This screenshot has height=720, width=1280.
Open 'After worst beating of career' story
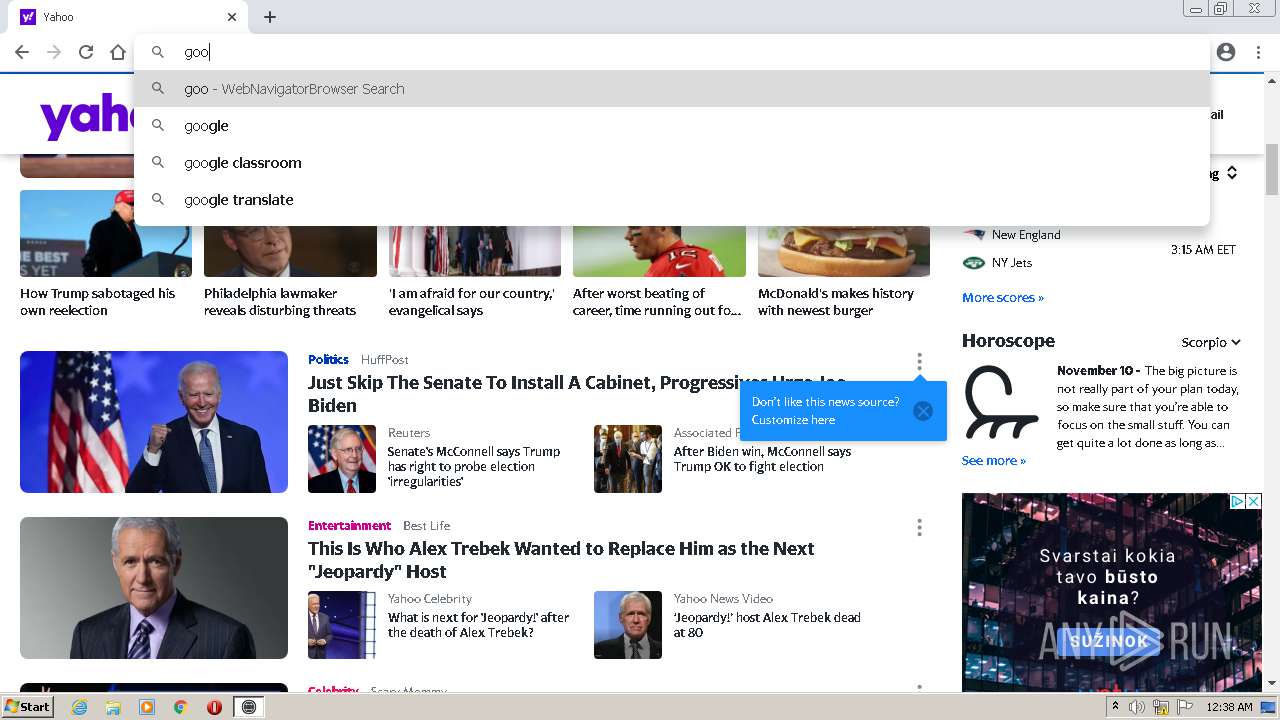[657, 302]
